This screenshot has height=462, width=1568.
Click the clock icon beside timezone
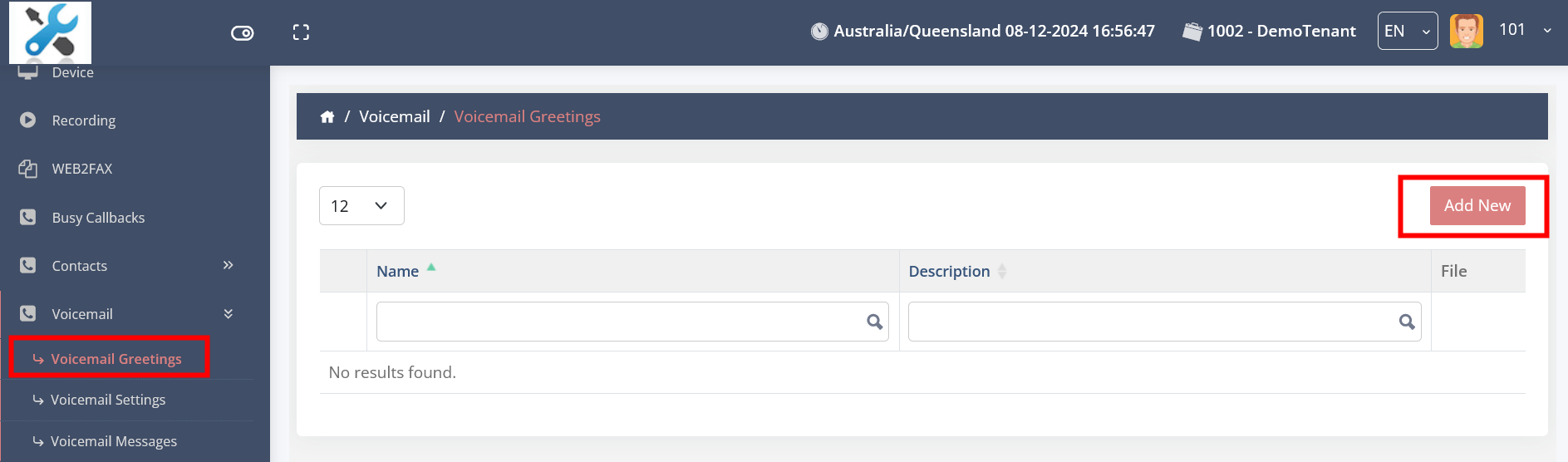tap(819, 32)
